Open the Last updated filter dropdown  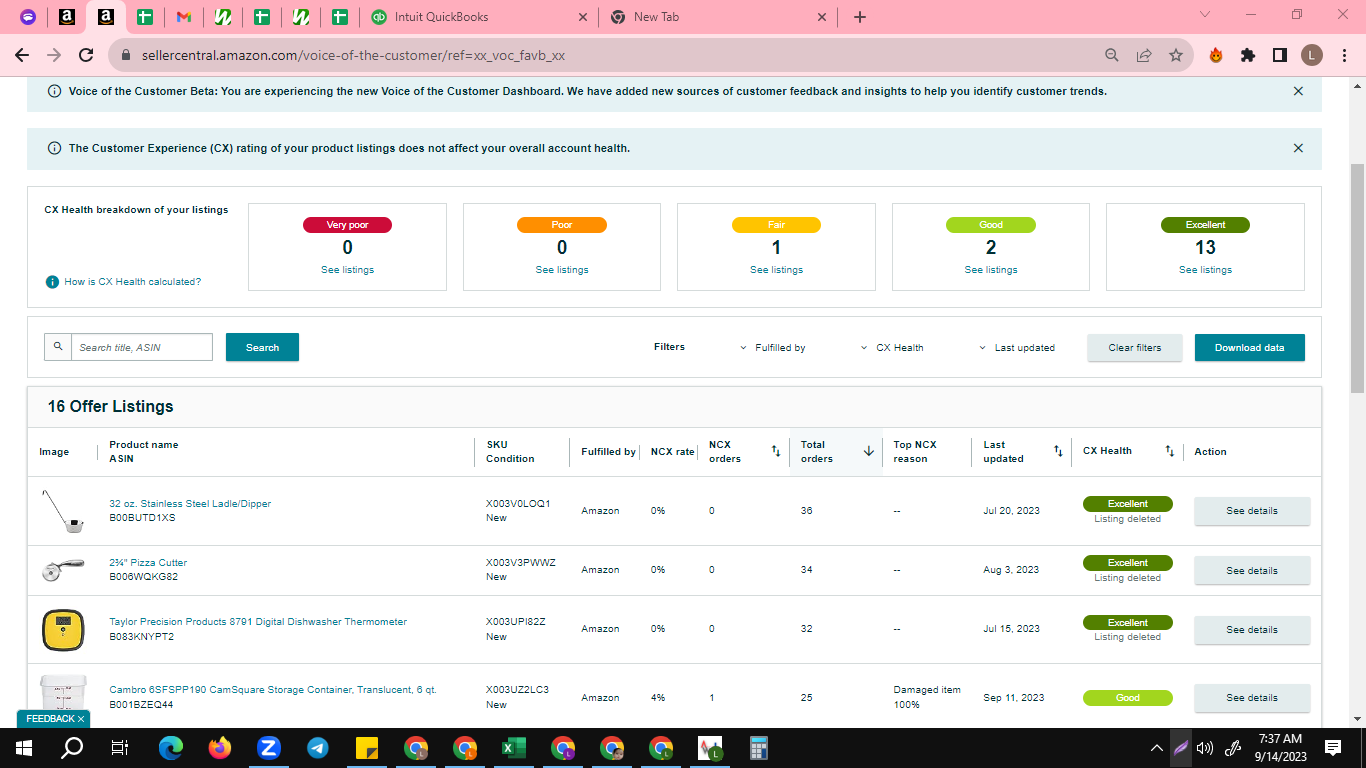1016,348
